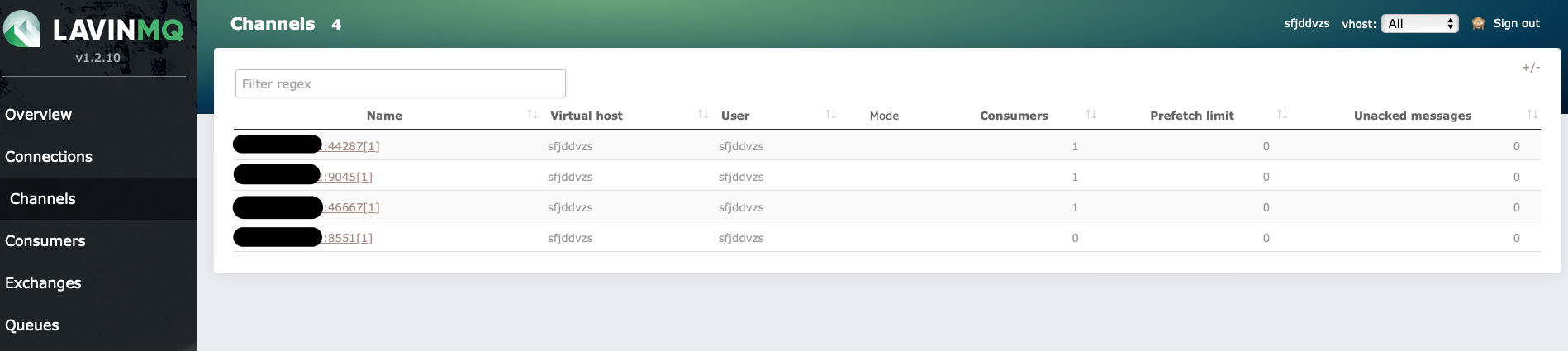Sort by Consumers arrows icon
This screenshot has height=351, width=1568.
tap(1091, 114)
